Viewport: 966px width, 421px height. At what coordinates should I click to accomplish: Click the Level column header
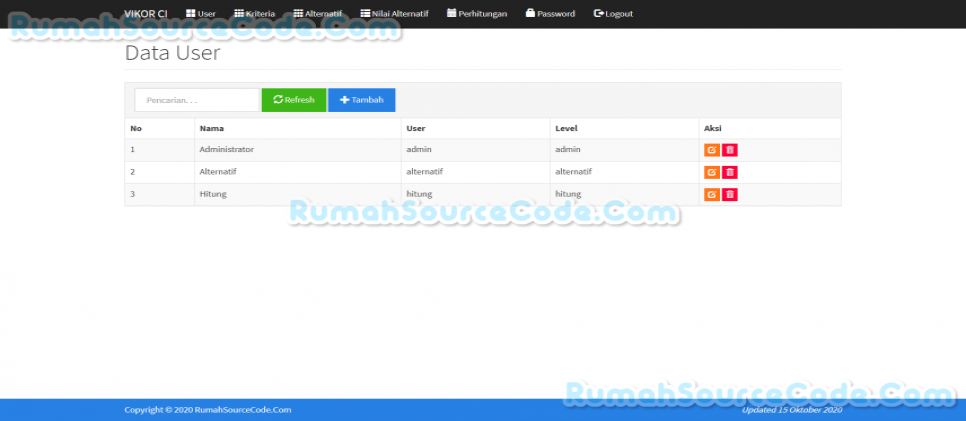(566, 128)
